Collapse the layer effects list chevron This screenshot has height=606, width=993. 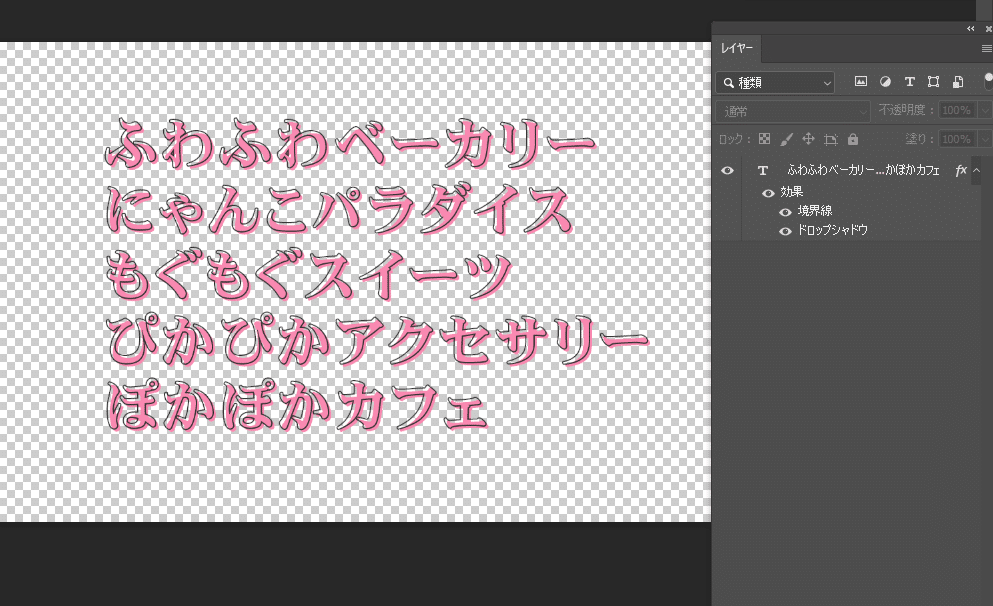977,170
